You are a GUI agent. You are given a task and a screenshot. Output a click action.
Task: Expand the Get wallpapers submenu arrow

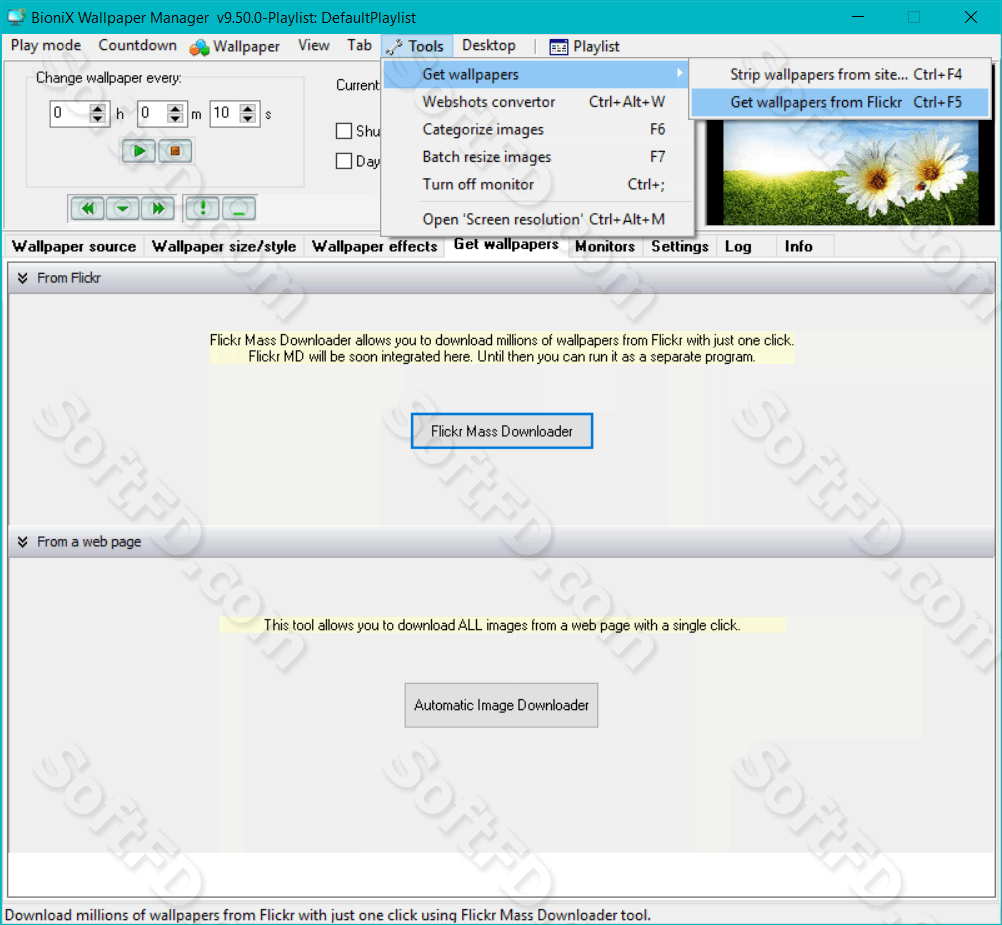pyautogui.click(x=679, y=73)
